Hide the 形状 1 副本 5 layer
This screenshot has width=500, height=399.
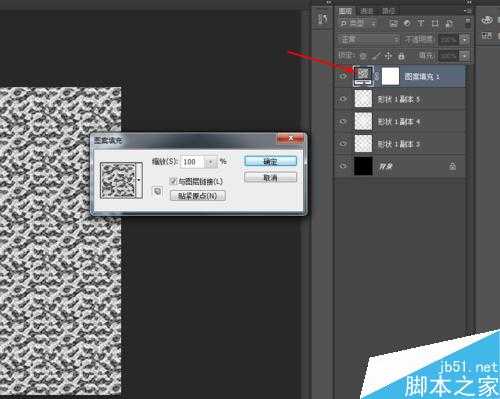coord(343,99)
